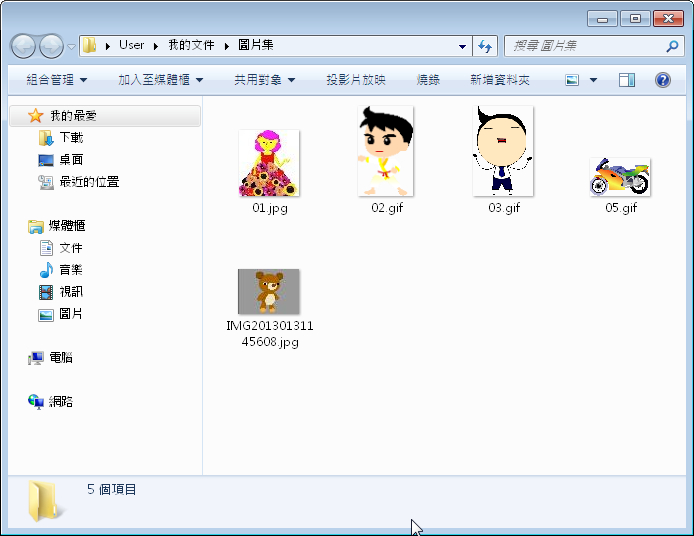
Task: Start 投影片放映 slideshow
Action: point(356,80)
